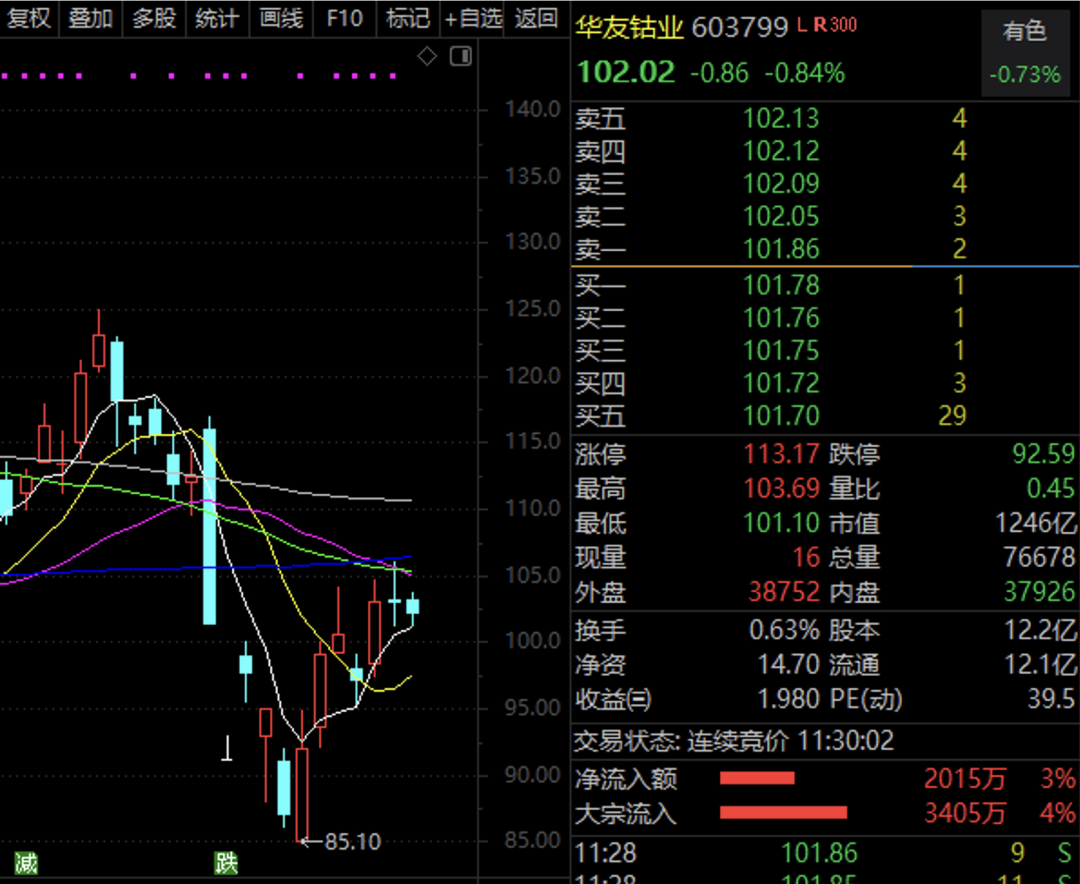Viewport: 1080px width, 884px height.
Task: Open the 叠加 overlay option
Action: [91, 18]
